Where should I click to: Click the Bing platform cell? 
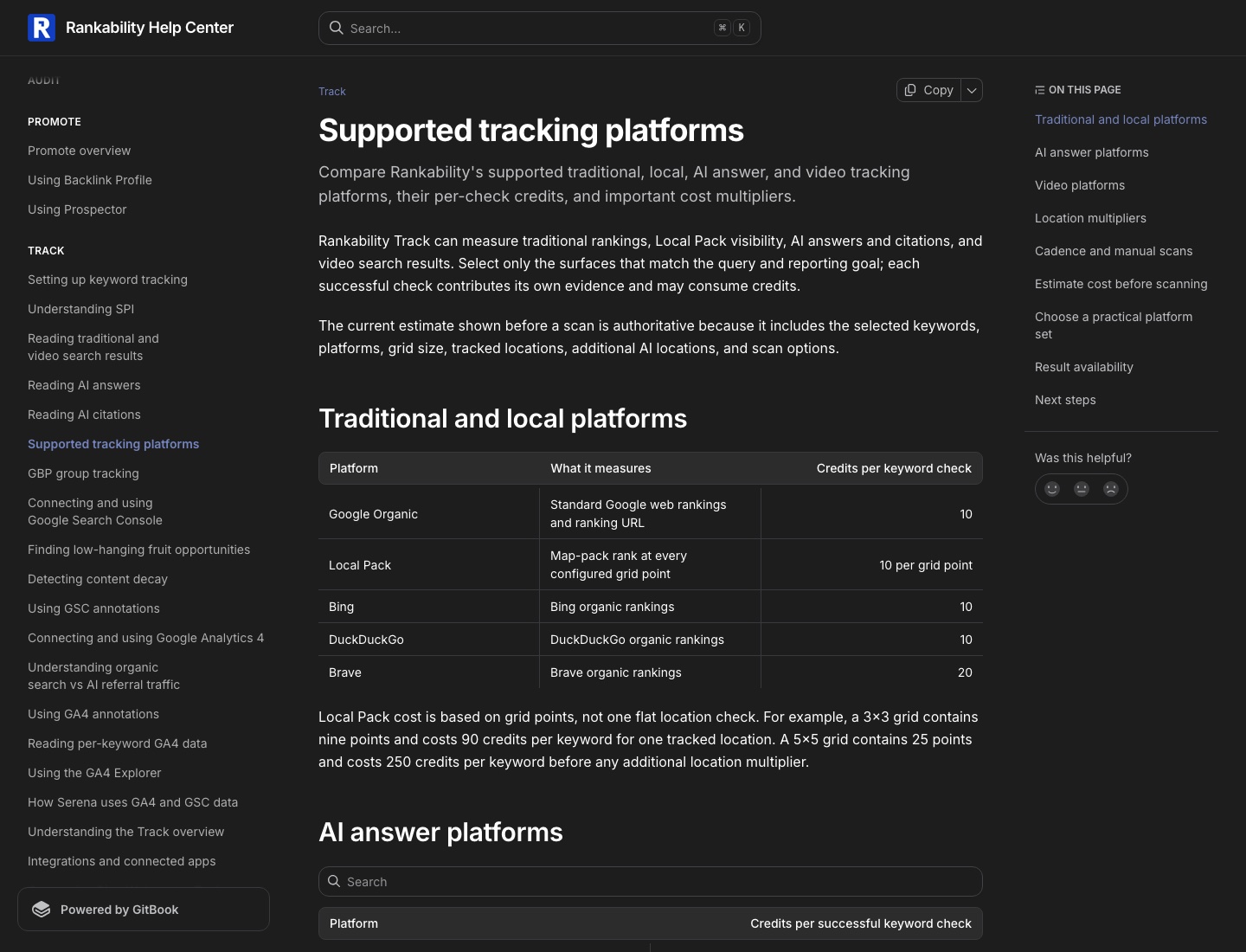tap(429, 607)
